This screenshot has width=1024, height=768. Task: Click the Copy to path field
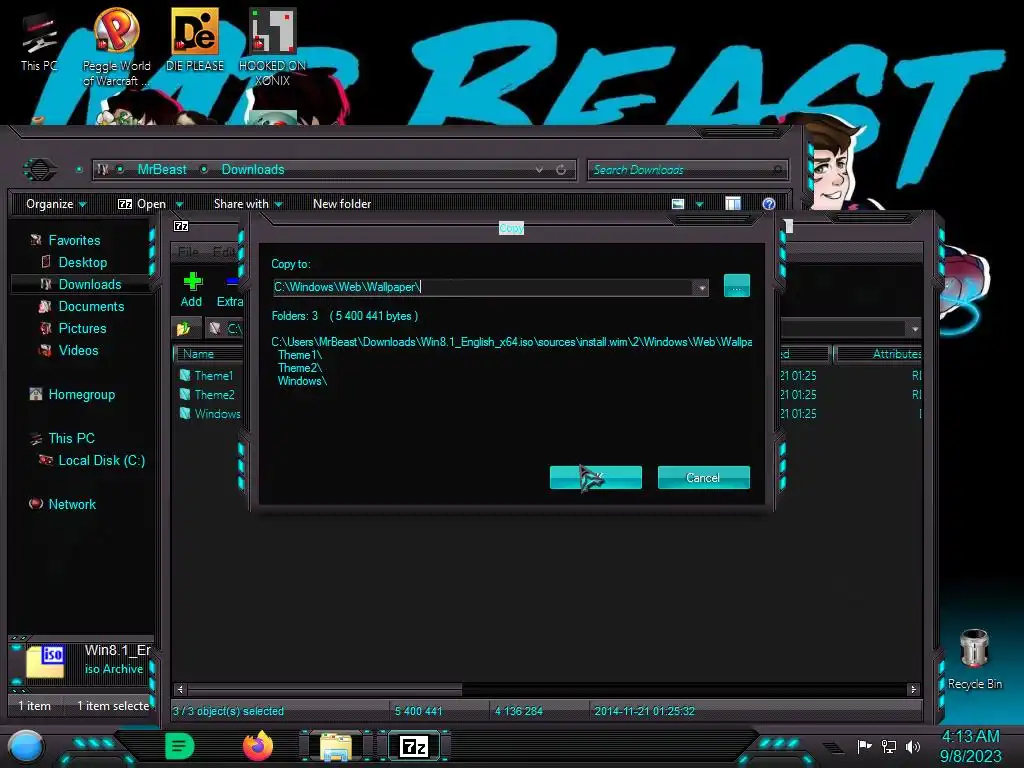point(483,287)
